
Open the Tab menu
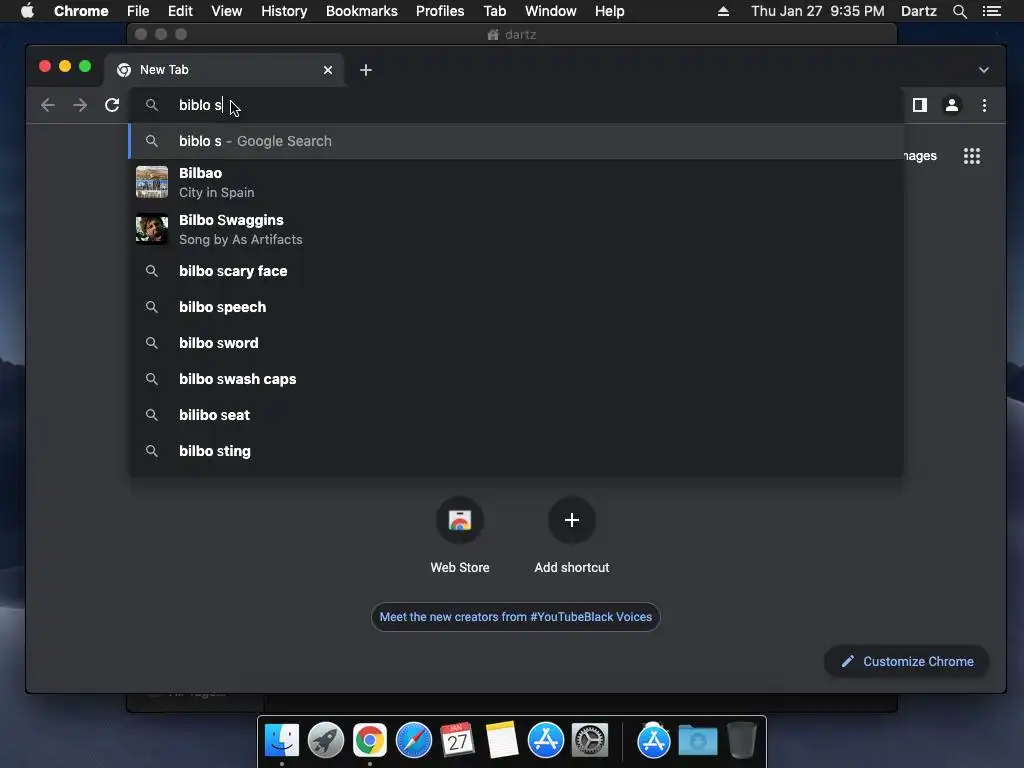pos(494,11)
